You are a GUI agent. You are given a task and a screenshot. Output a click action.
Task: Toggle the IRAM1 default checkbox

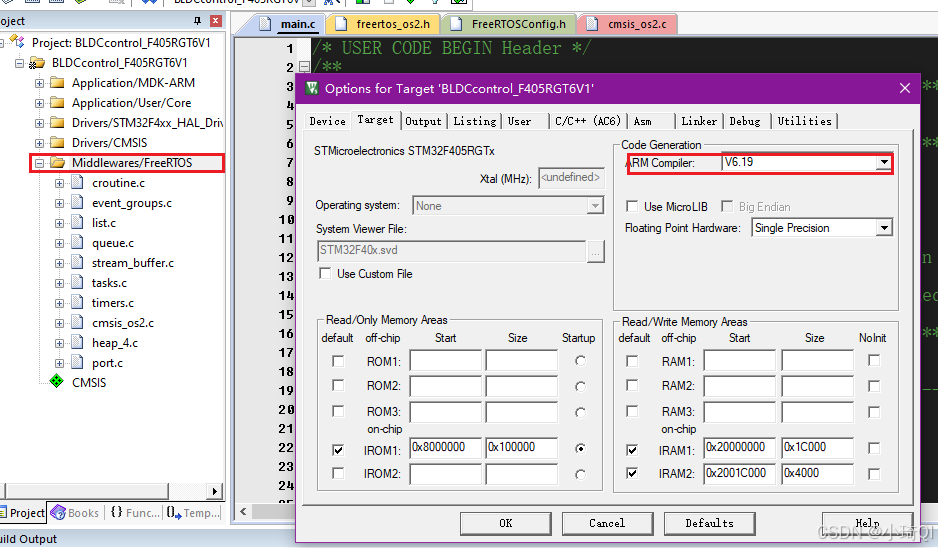[632, 449]
